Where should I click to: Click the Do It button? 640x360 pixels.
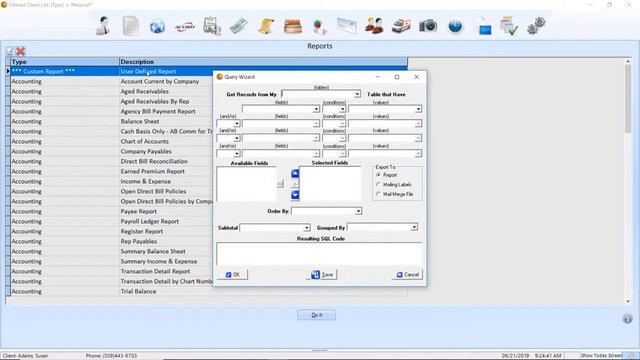click(317, 315)
